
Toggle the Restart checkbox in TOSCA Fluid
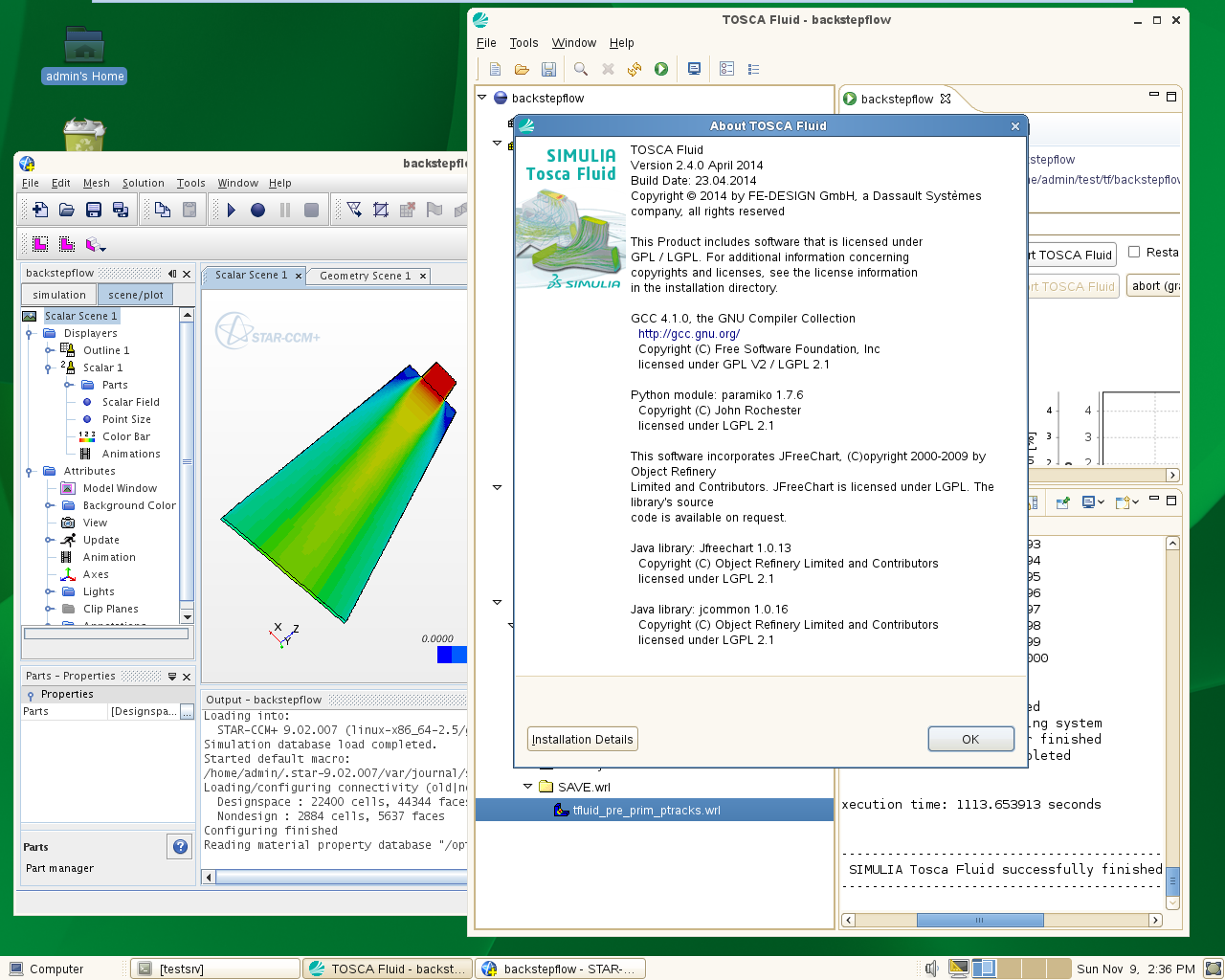click(x=1134, y=252)
